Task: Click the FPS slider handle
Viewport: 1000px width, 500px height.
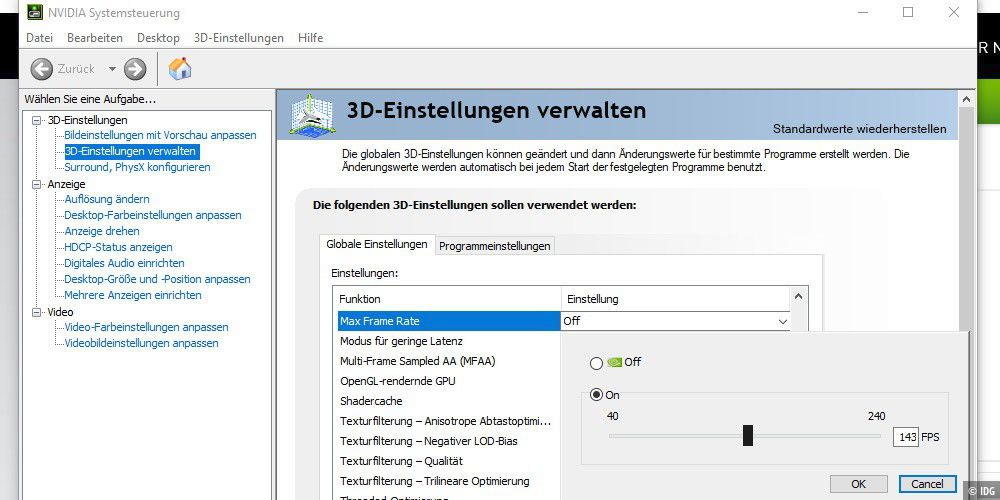Action: [748, 436]
